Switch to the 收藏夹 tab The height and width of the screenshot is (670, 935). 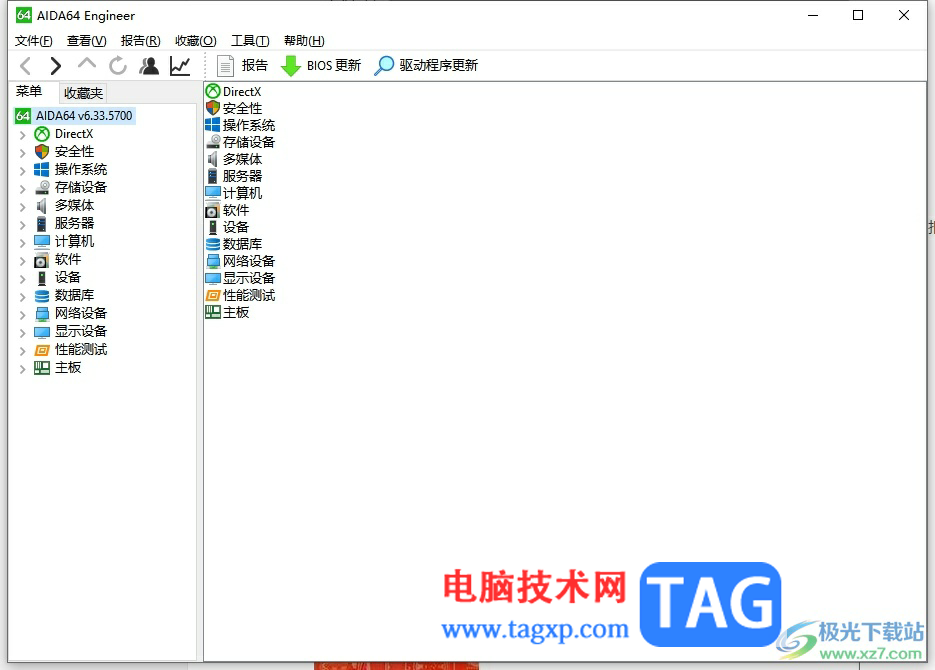click(83, 93)
